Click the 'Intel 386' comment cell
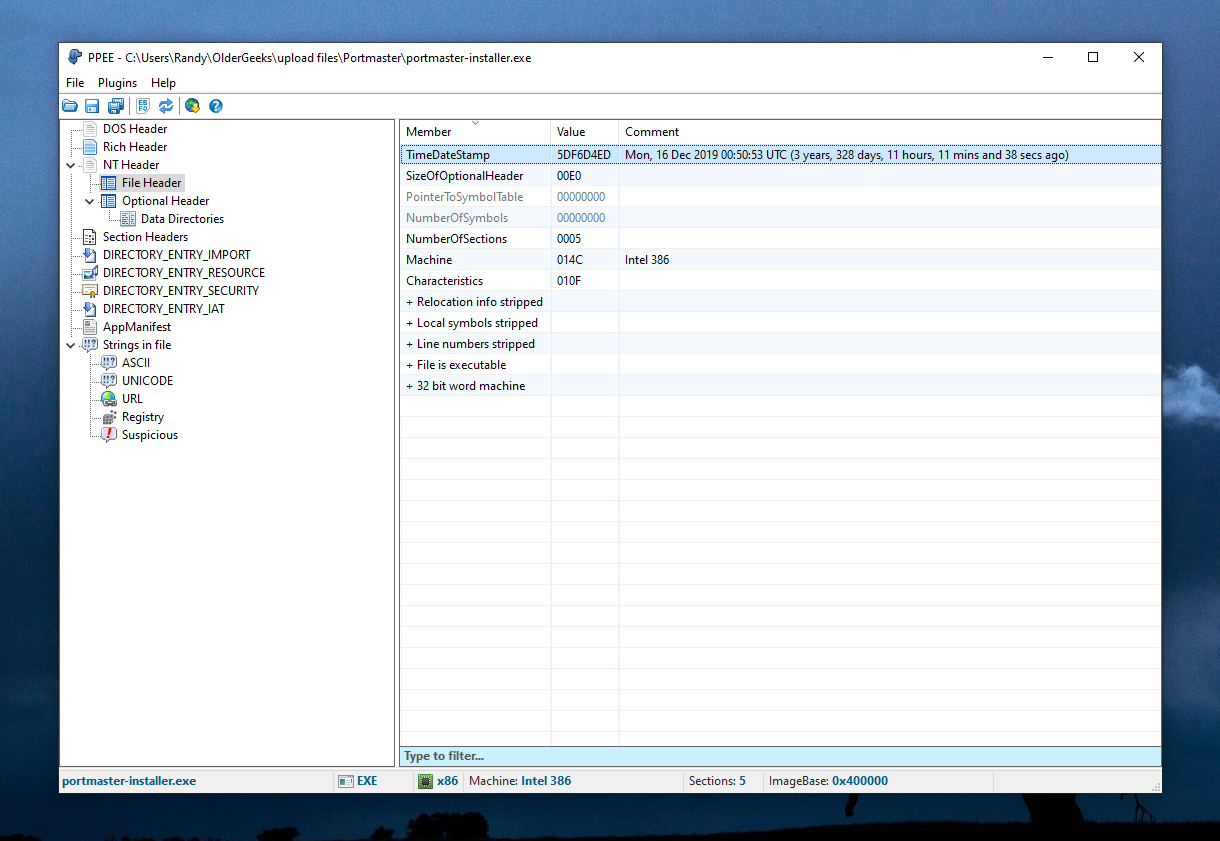This screenshot has height=841, width=1220. tap(890, 260)
